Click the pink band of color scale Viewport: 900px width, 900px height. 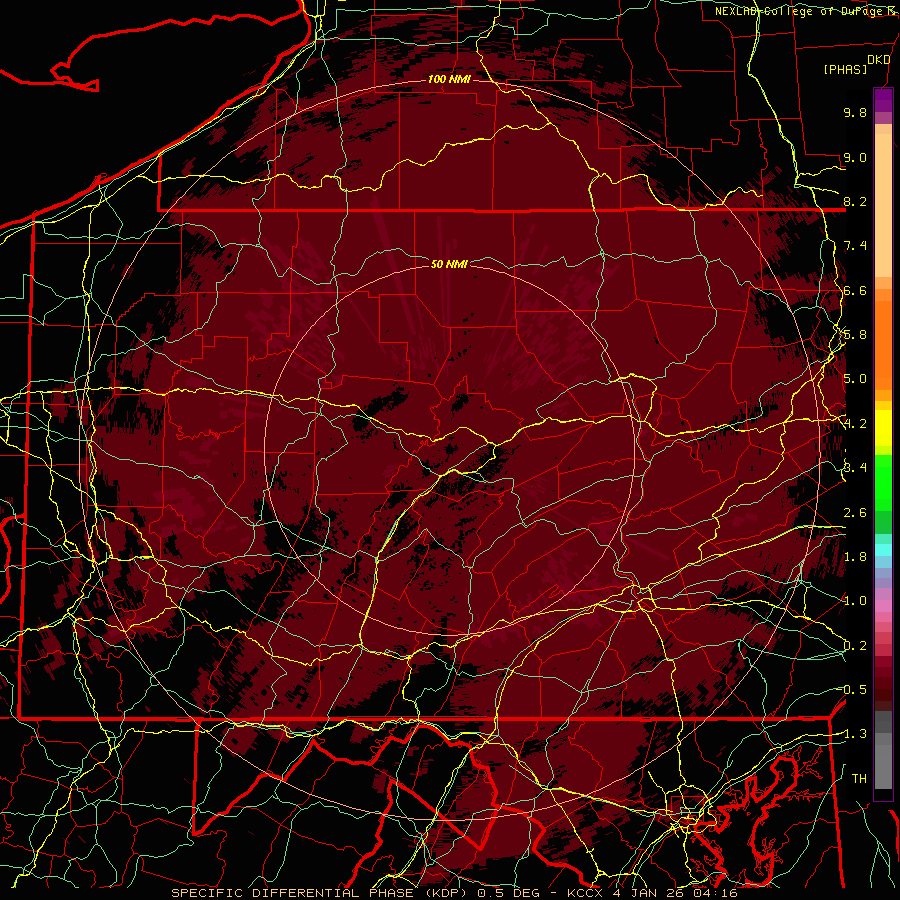[883, 606]
